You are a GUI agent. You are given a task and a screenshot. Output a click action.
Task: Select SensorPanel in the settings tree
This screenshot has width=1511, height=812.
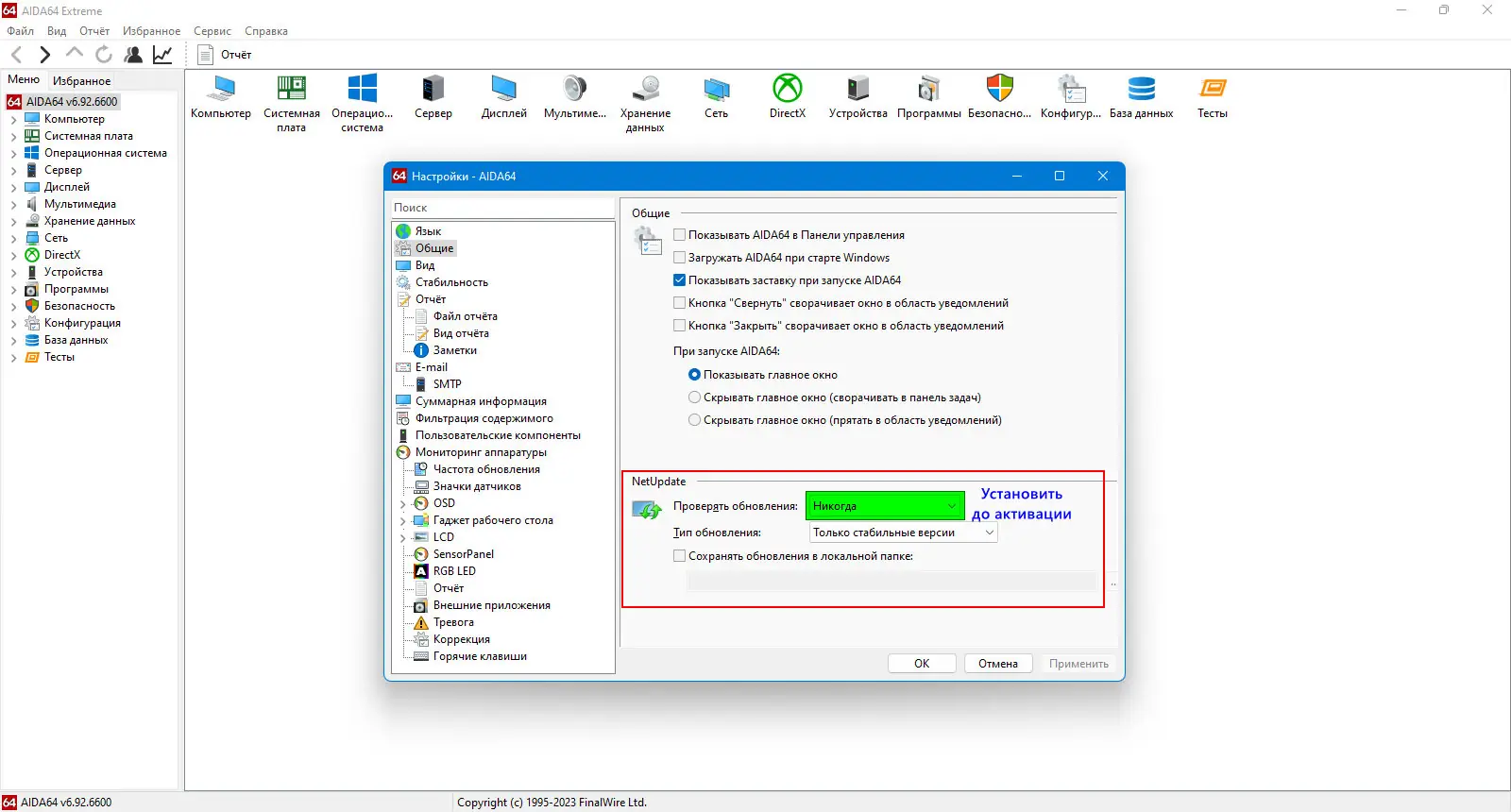[463, 554]
